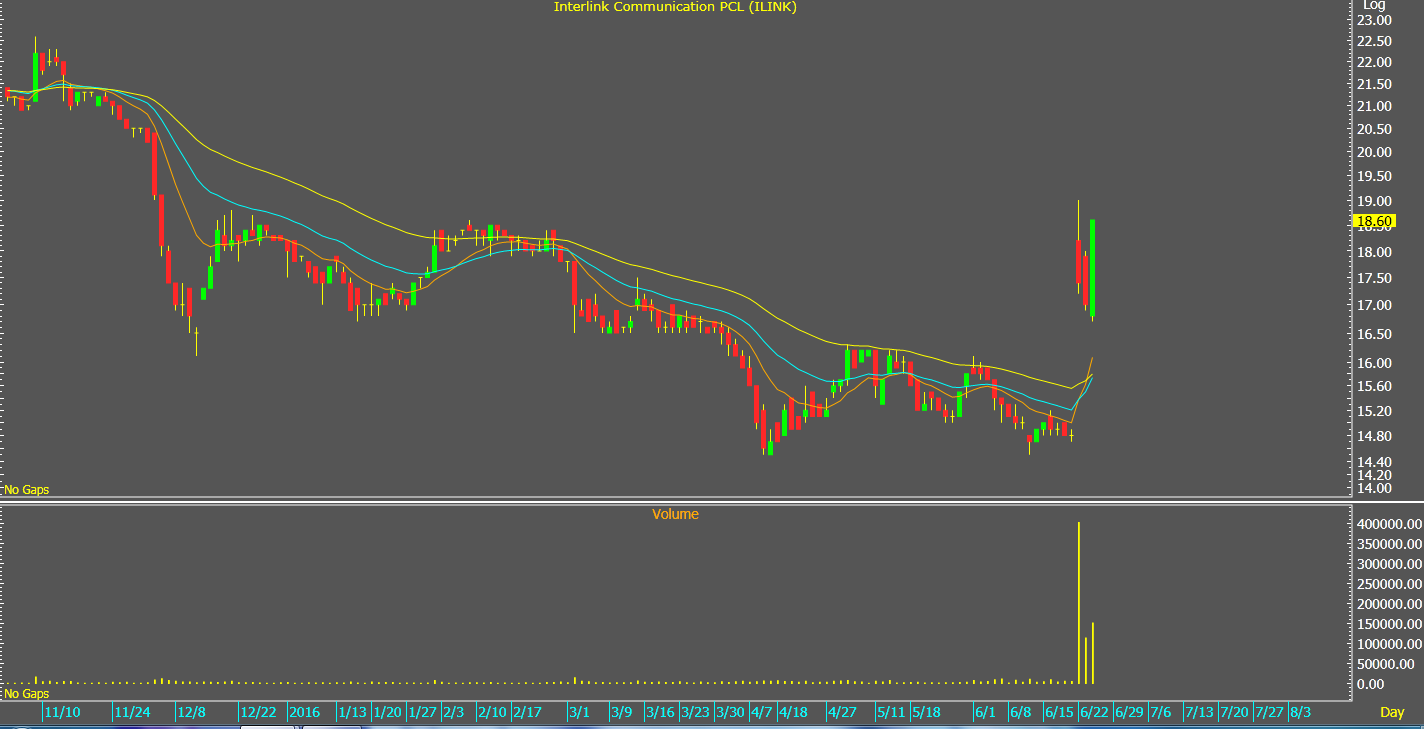Click the 4/18 date axis label
This screenshot has width=1424, height=729.
point(794,713)
